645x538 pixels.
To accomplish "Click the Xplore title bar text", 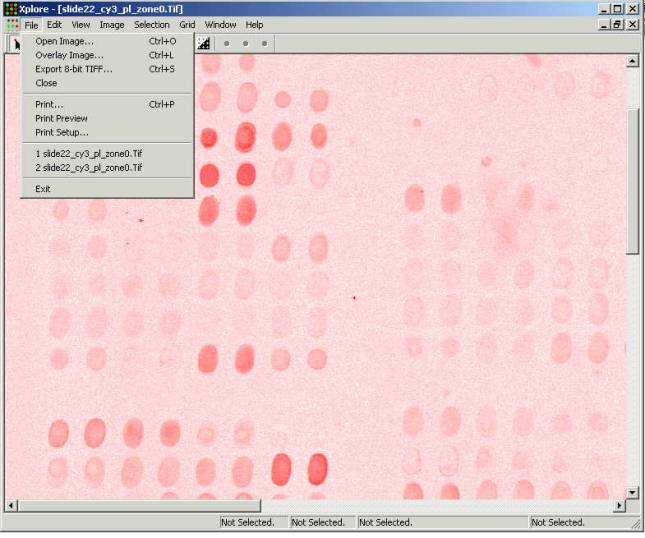I will [x=101, y=9].
